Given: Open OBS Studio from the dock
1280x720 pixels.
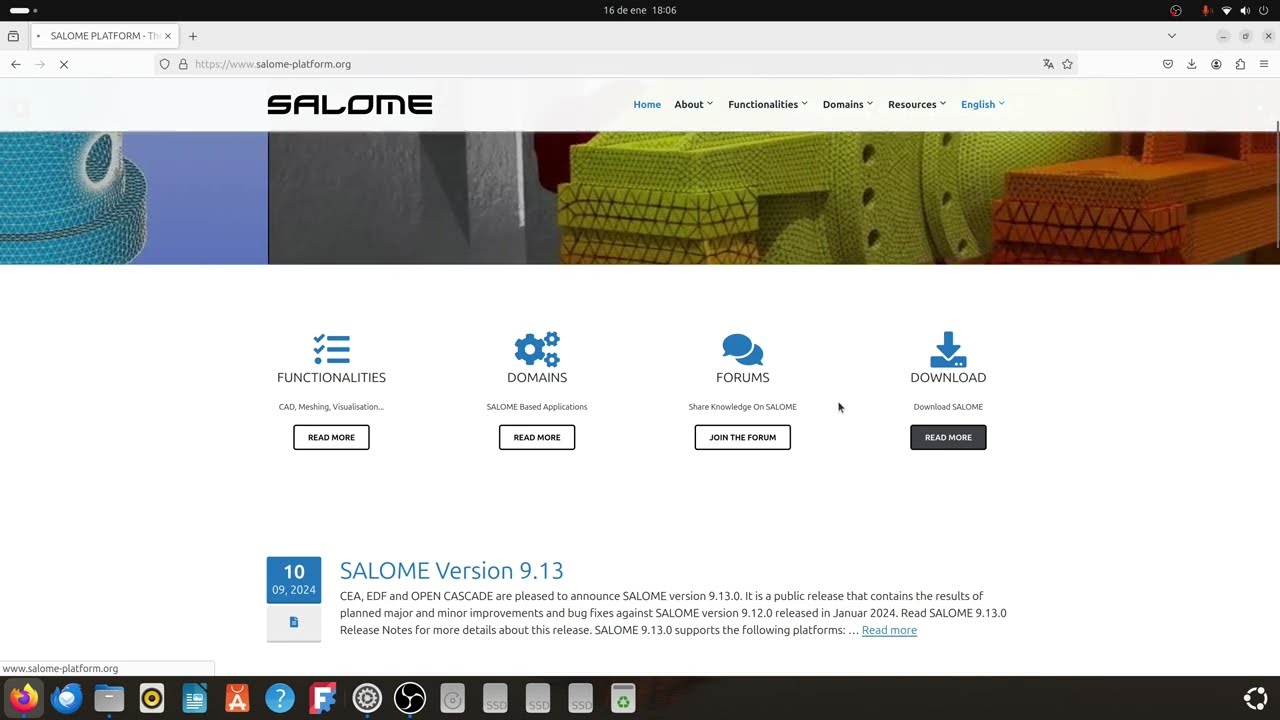Looking at the screenshot, I should tap(409, 698).
